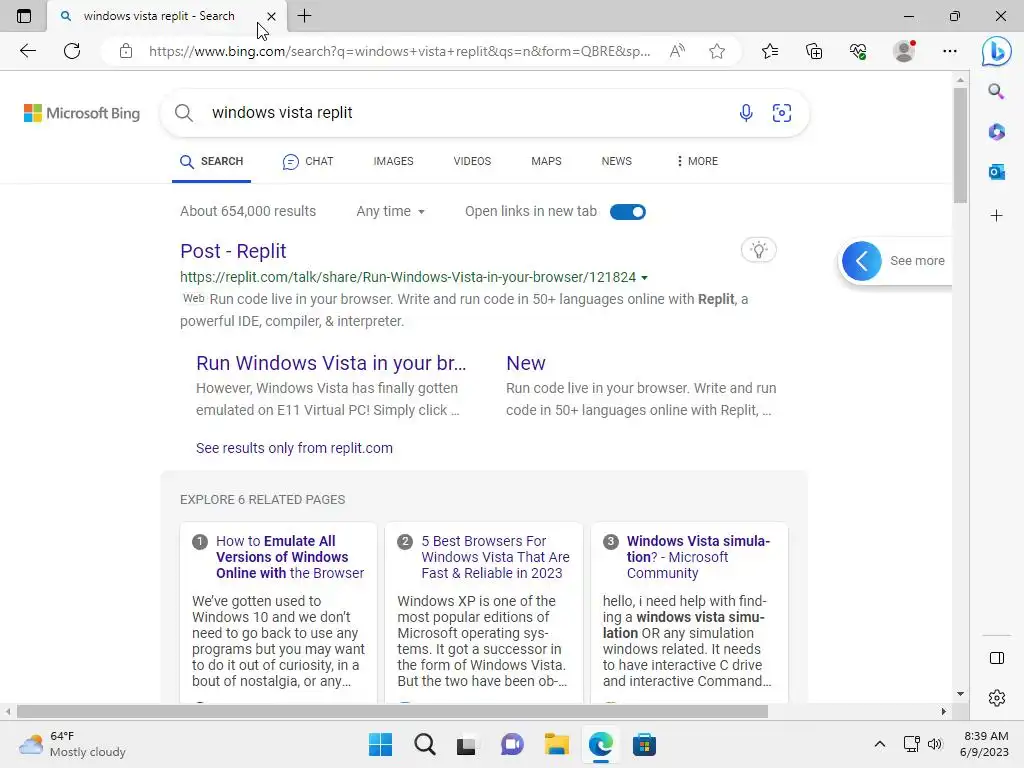Click See results only from replit.com
This screenshot has width=1024, height=768.
295,448
